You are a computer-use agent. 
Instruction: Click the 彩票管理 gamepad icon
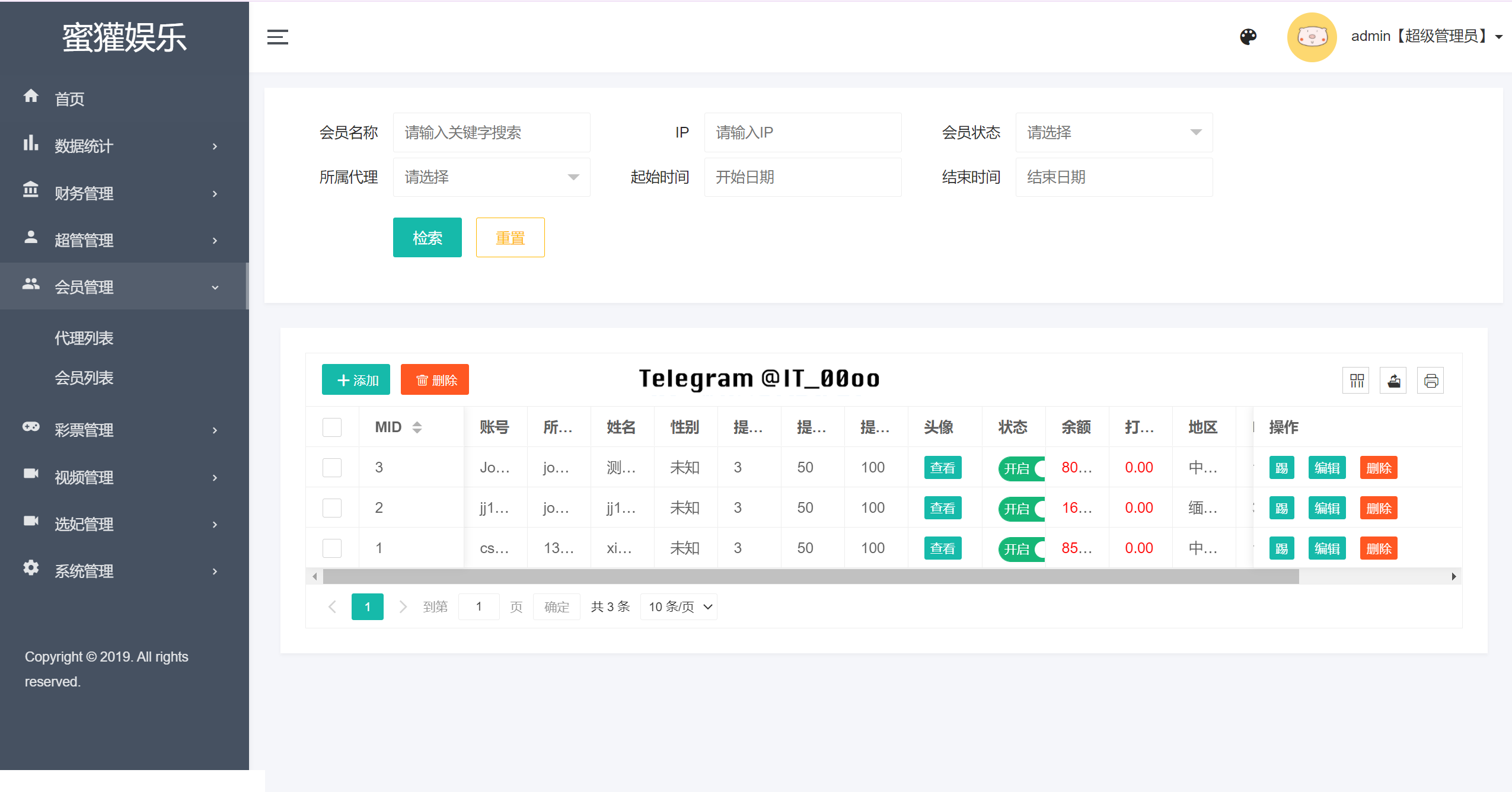pos(31,427)
